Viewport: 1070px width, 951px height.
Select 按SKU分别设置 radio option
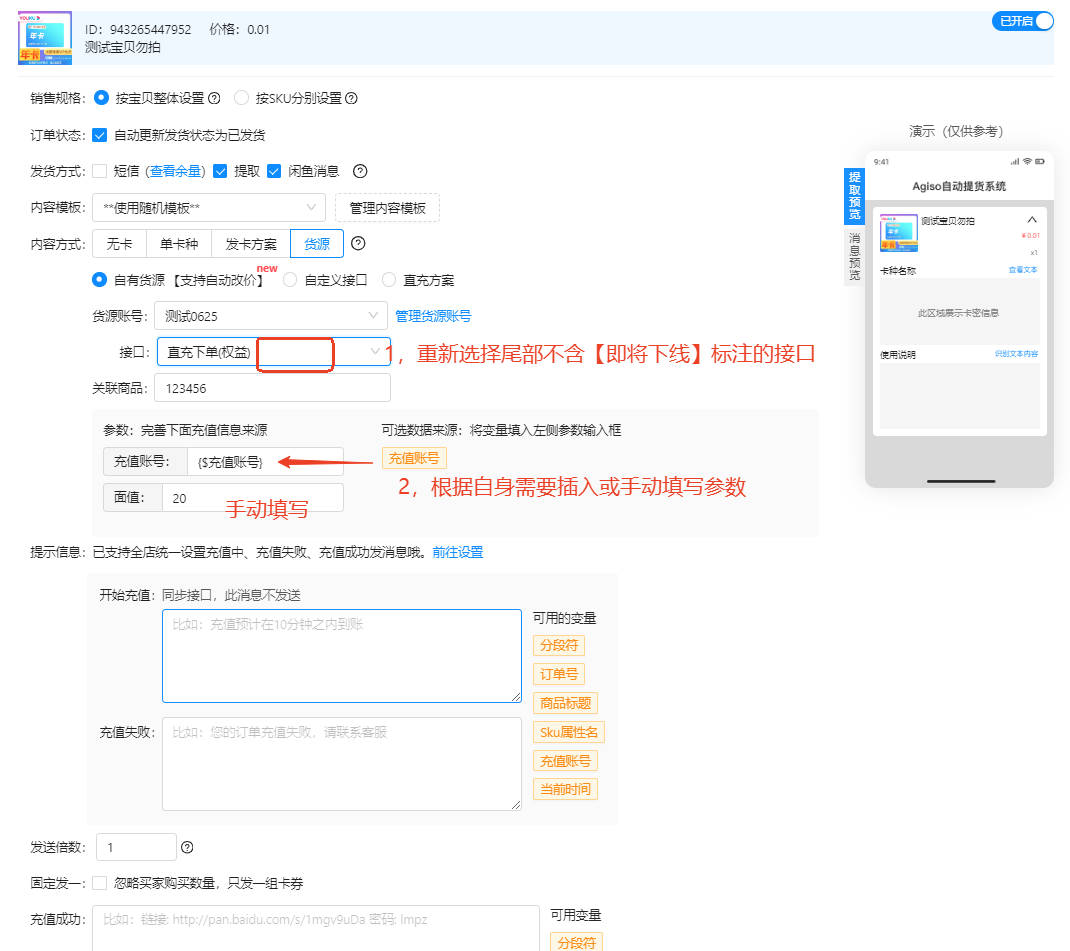(241, 98)
